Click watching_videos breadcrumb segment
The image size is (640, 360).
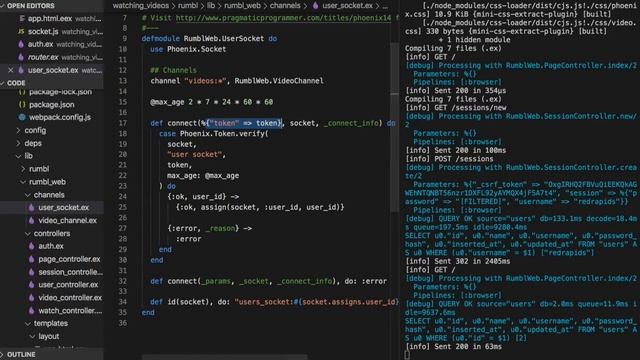click(140, 6)
